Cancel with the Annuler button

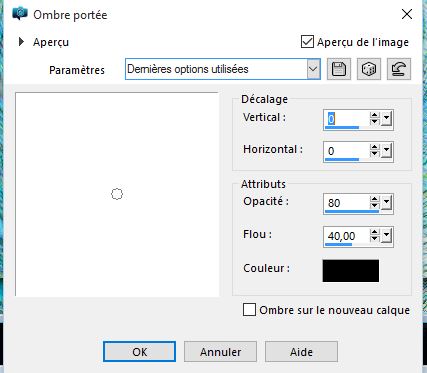[x=220, y=352]
